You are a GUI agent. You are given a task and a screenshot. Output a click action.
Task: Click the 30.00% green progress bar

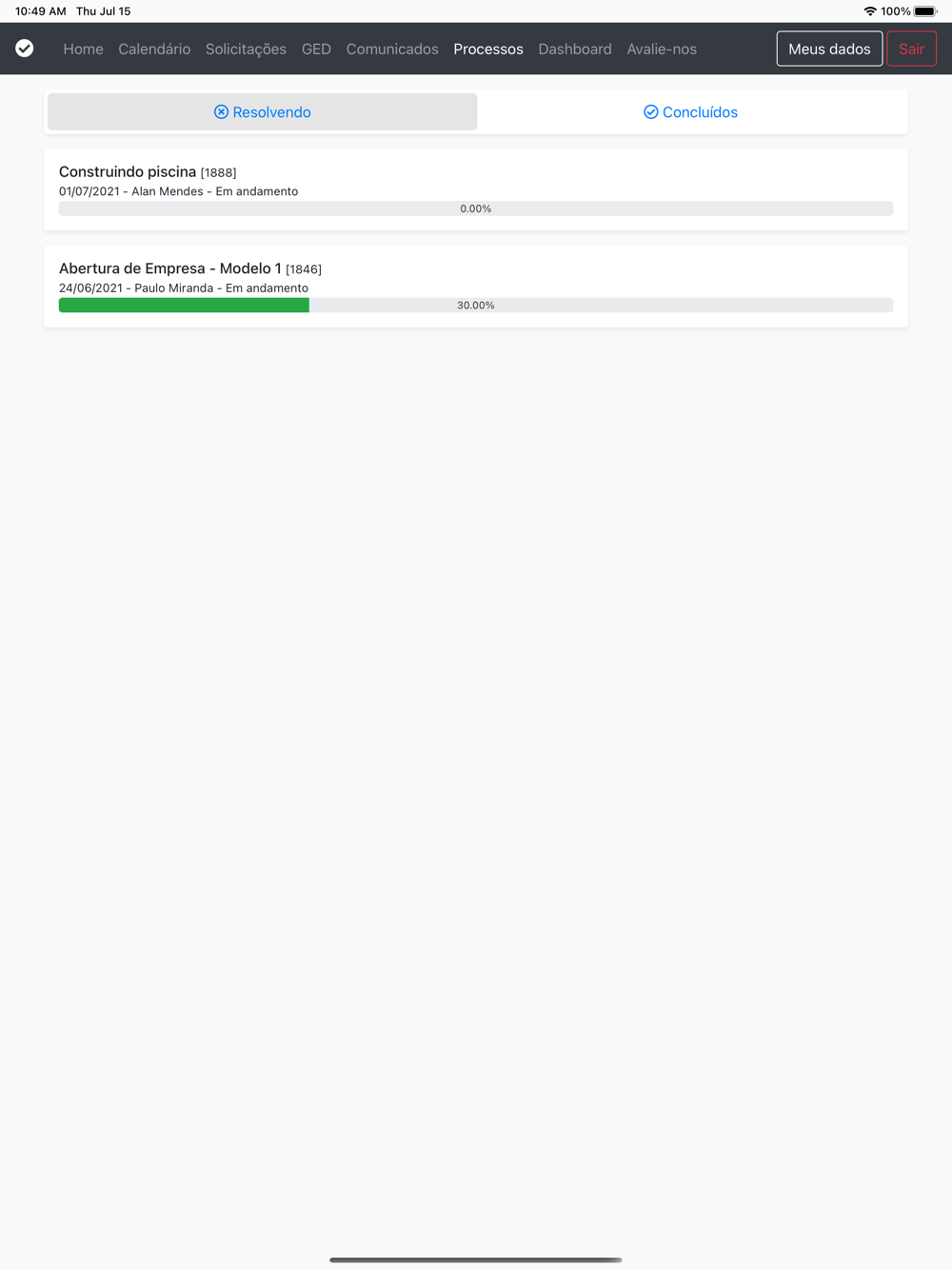coord(184,306)
